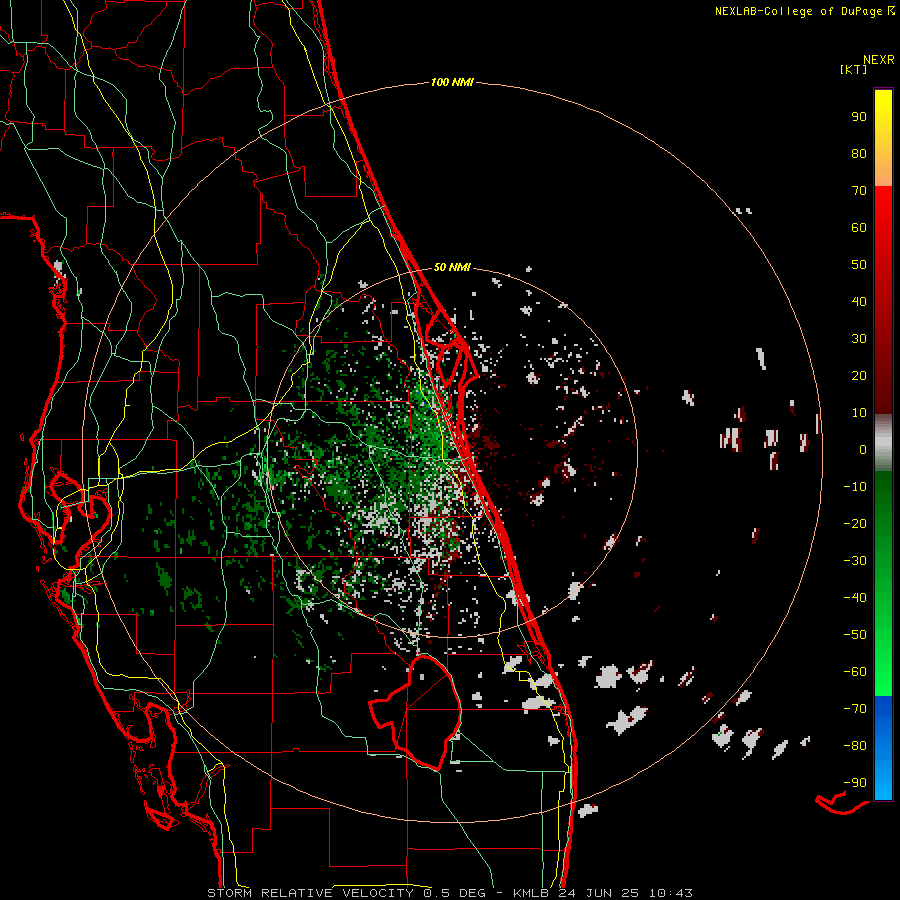This screenshot has height=900, width=900.
Task: Select the -80 value on the velocity scale
Action: pos(855,746)
